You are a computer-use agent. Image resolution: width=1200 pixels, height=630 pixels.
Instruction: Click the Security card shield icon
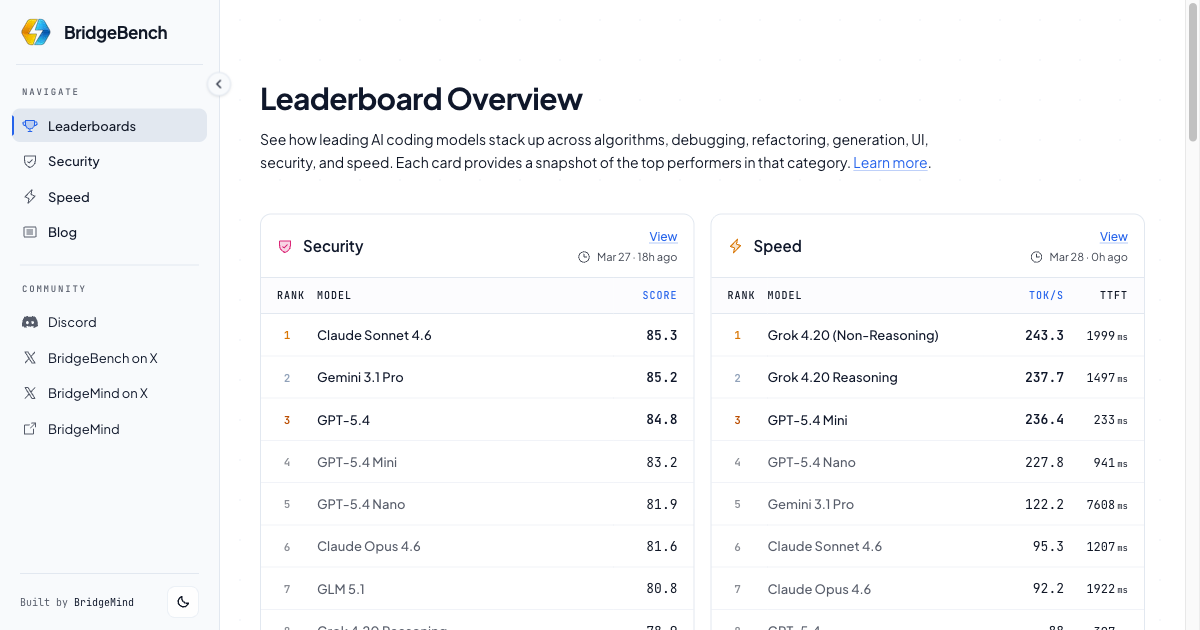[x=285, y=246]
